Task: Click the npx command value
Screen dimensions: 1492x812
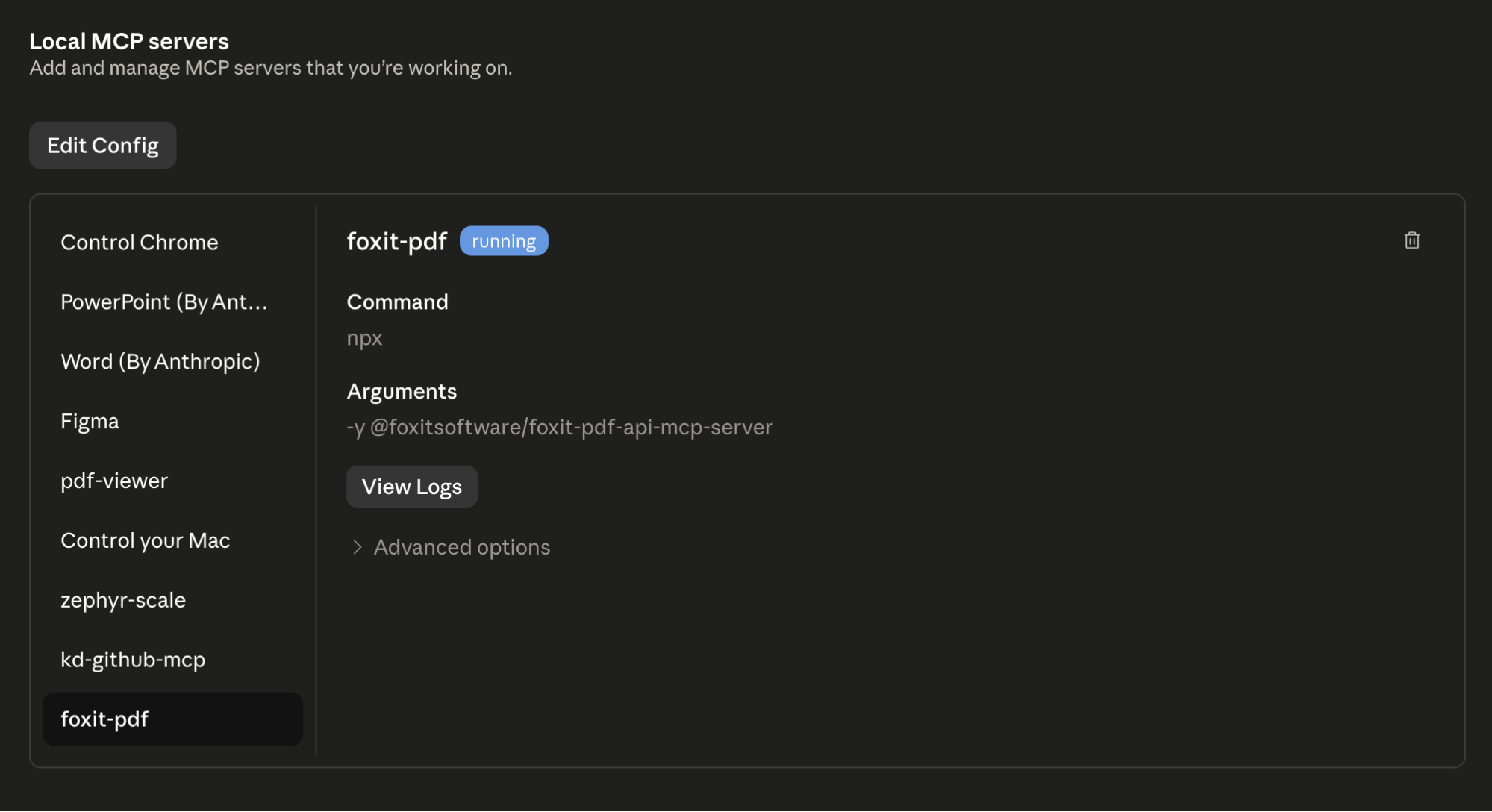Action: (x=364, y=338)
